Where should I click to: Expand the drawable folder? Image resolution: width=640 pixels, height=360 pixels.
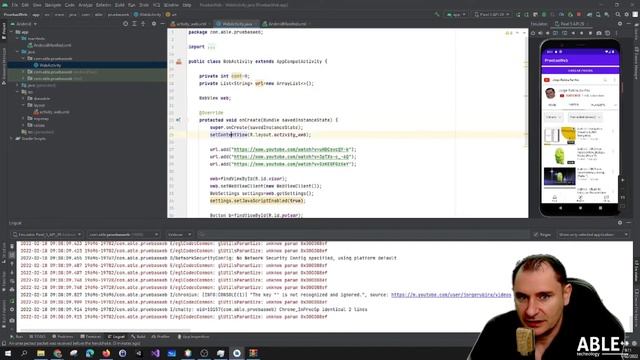point(24,98)
